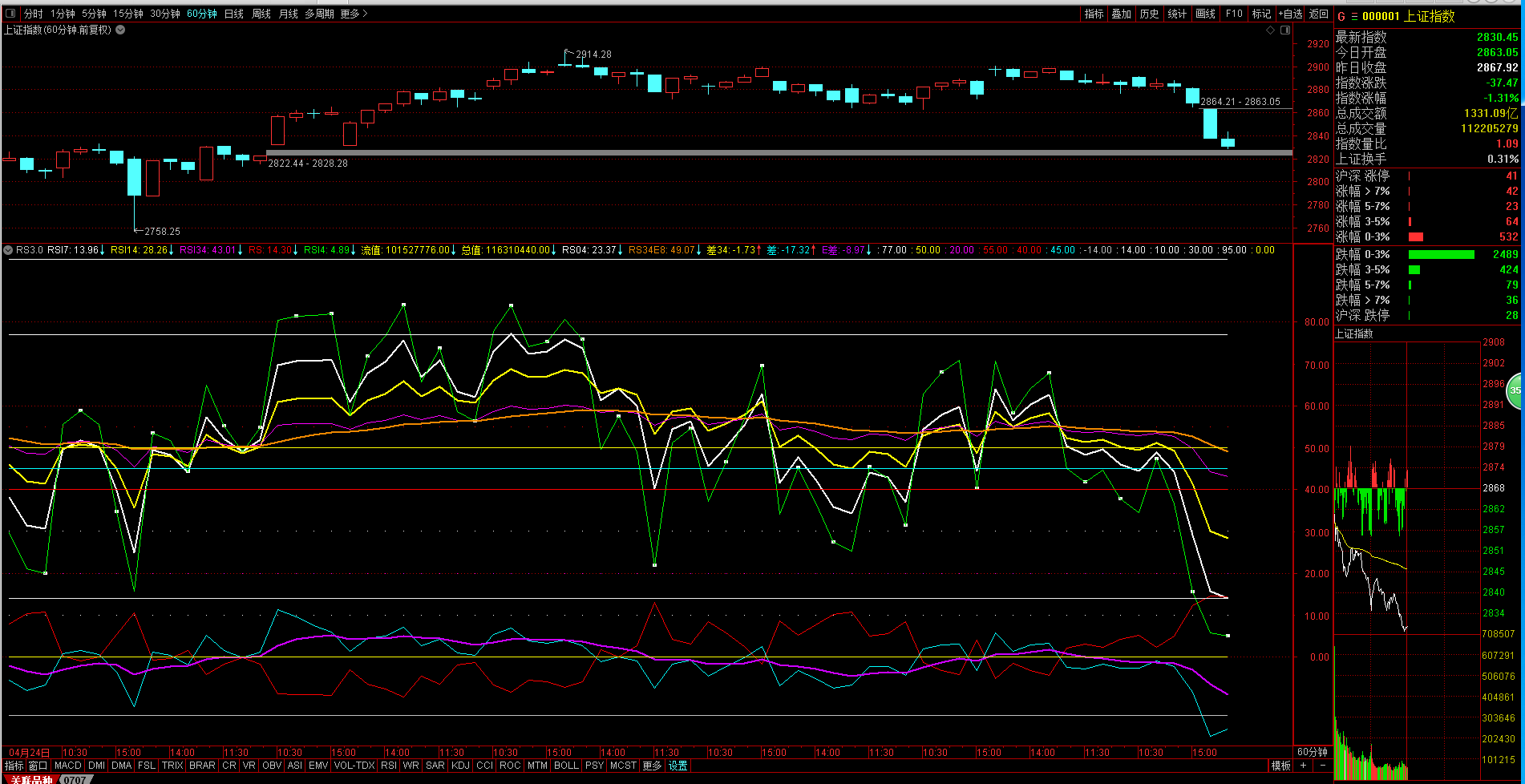Viewport: 1525px width, 784px height.
Task: Zoom out with the minus button
Action: pos(1322,766)
